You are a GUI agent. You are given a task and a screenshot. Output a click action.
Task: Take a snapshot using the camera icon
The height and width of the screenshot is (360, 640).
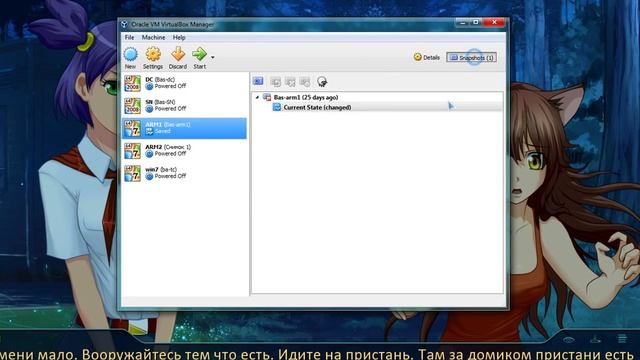pos(258,81)
